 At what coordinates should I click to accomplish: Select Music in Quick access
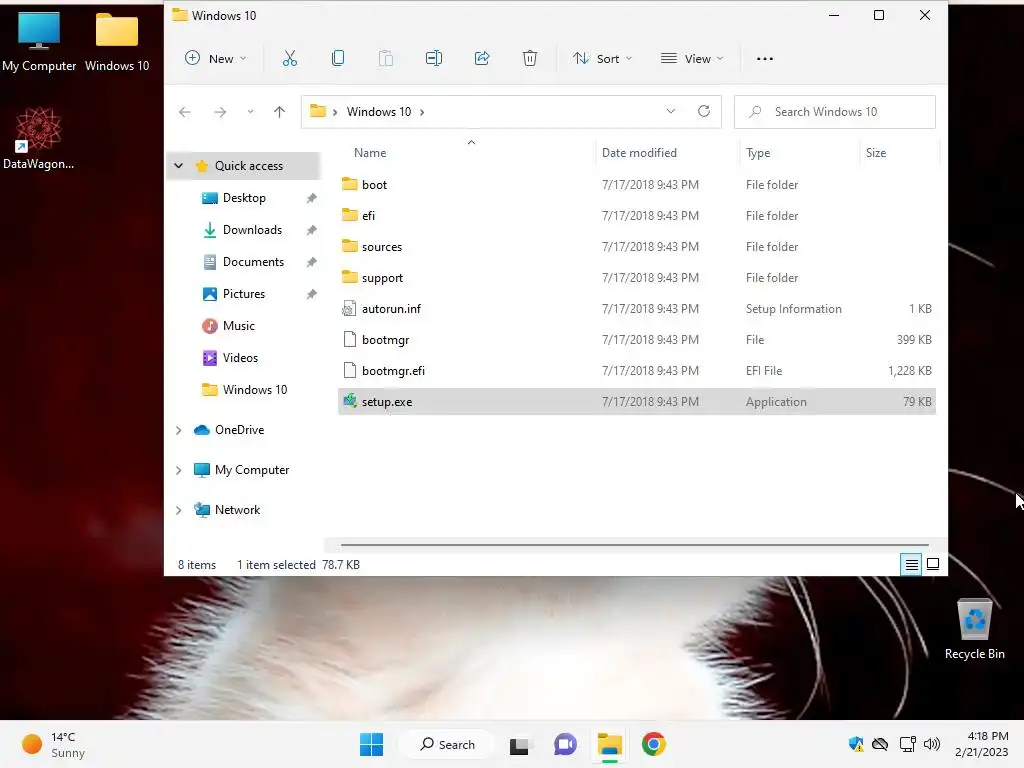point(238,326)
